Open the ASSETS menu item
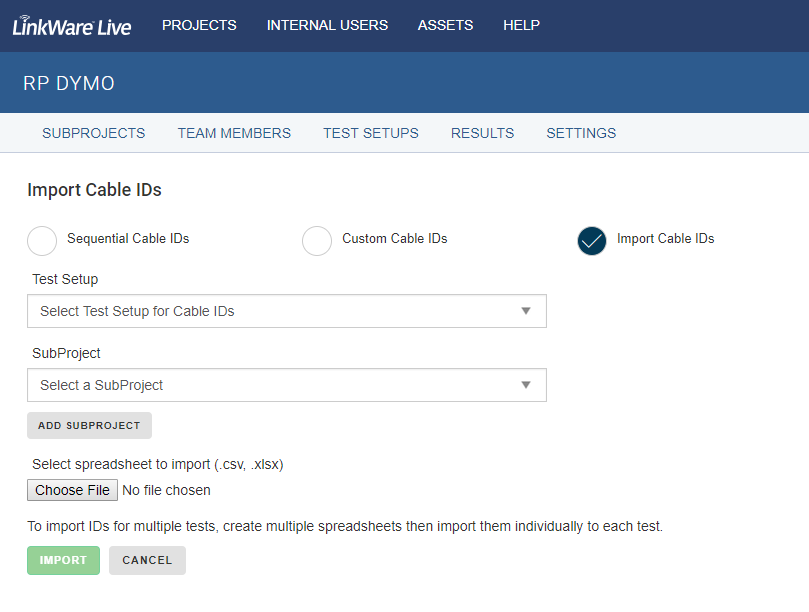 click(445, 25)
